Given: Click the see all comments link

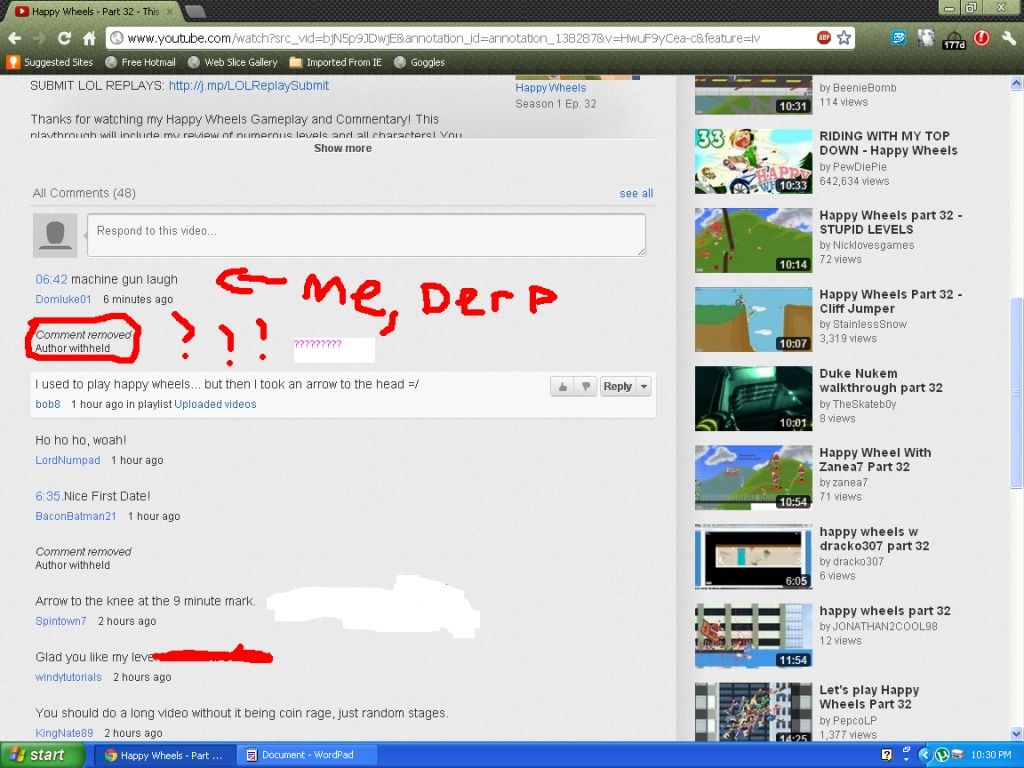Looking at the screenshot, I should (636, 193).
